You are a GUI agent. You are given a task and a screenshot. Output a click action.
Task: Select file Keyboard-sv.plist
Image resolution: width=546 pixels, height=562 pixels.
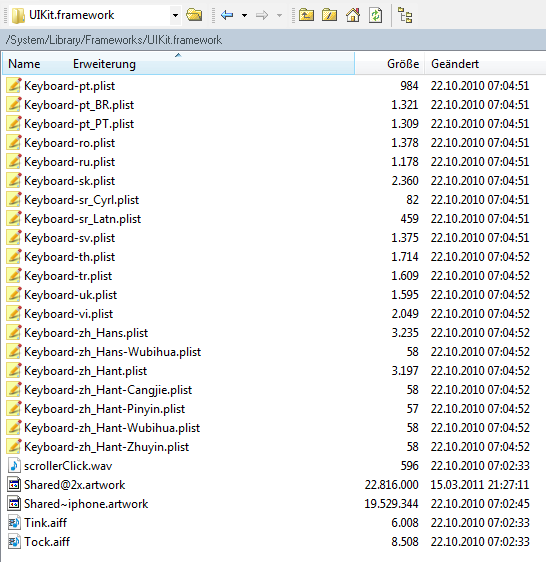(70, 238)
